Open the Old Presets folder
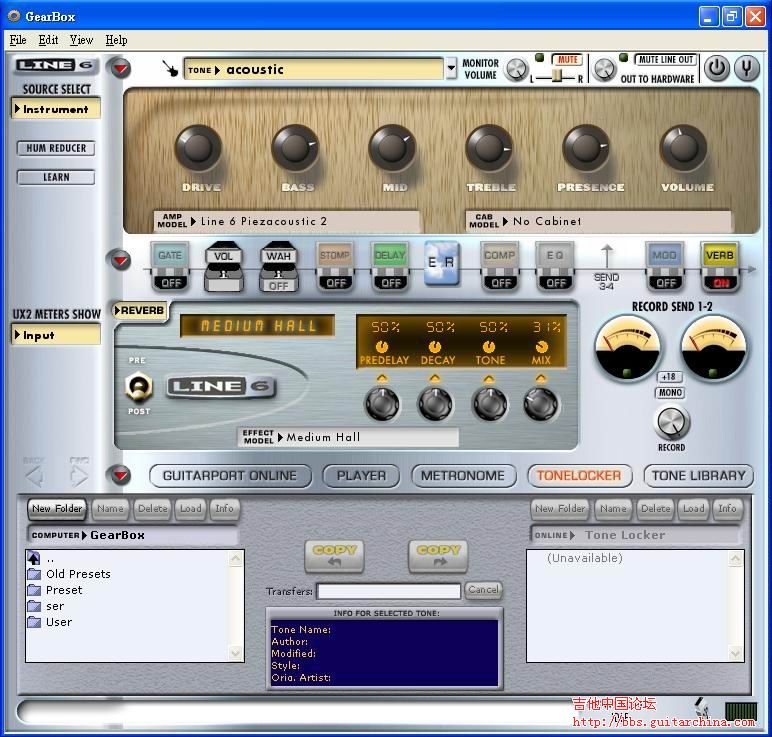Viewport: 772px width, 737px height. [x=69, y=574]
